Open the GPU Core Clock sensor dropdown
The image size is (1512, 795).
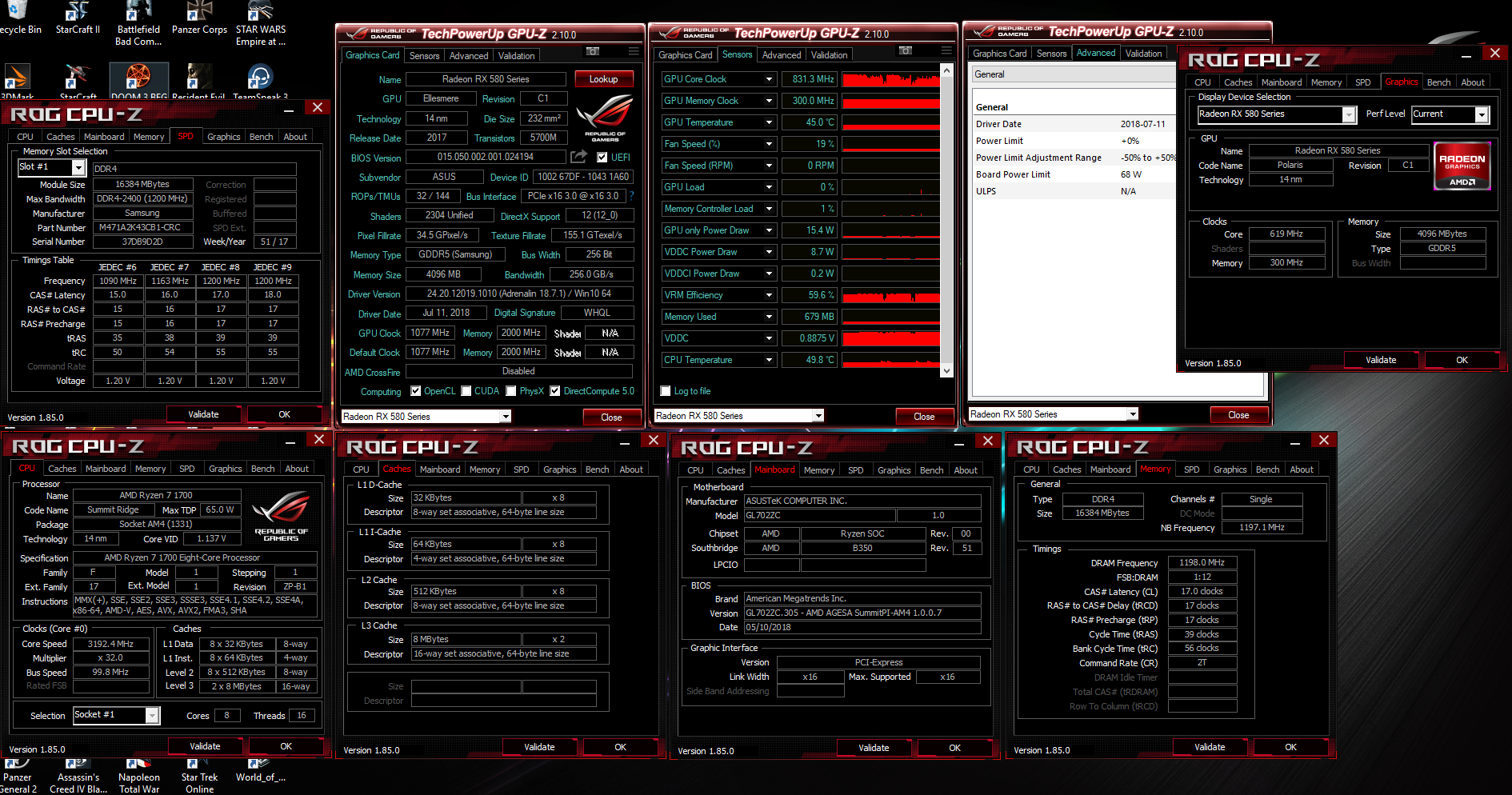(x=769, y=79)
